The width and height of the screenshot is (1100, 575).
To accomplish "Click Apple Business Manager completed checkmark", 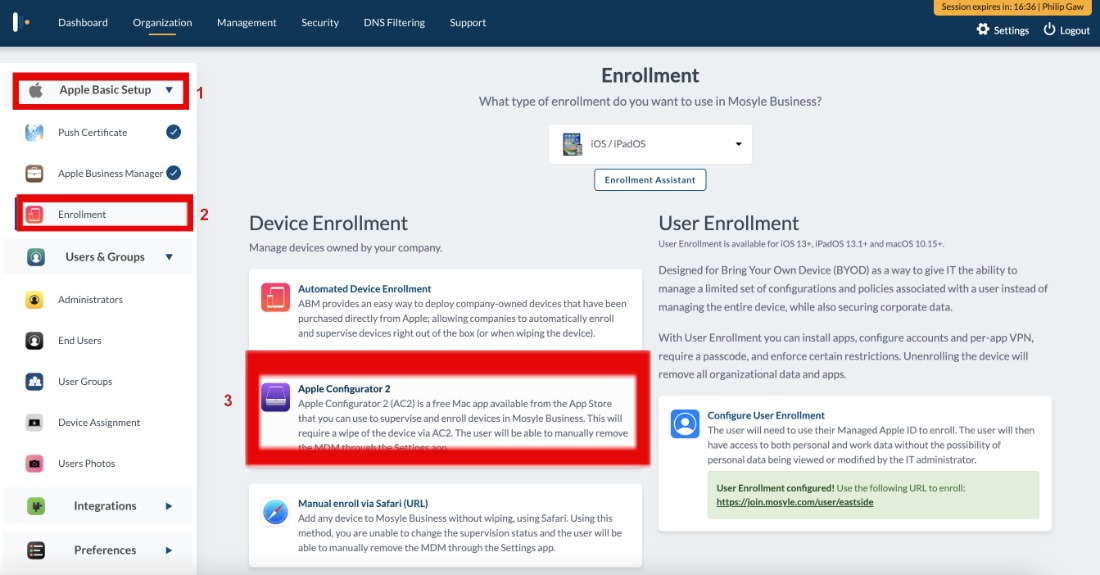I will coord(173,172).
